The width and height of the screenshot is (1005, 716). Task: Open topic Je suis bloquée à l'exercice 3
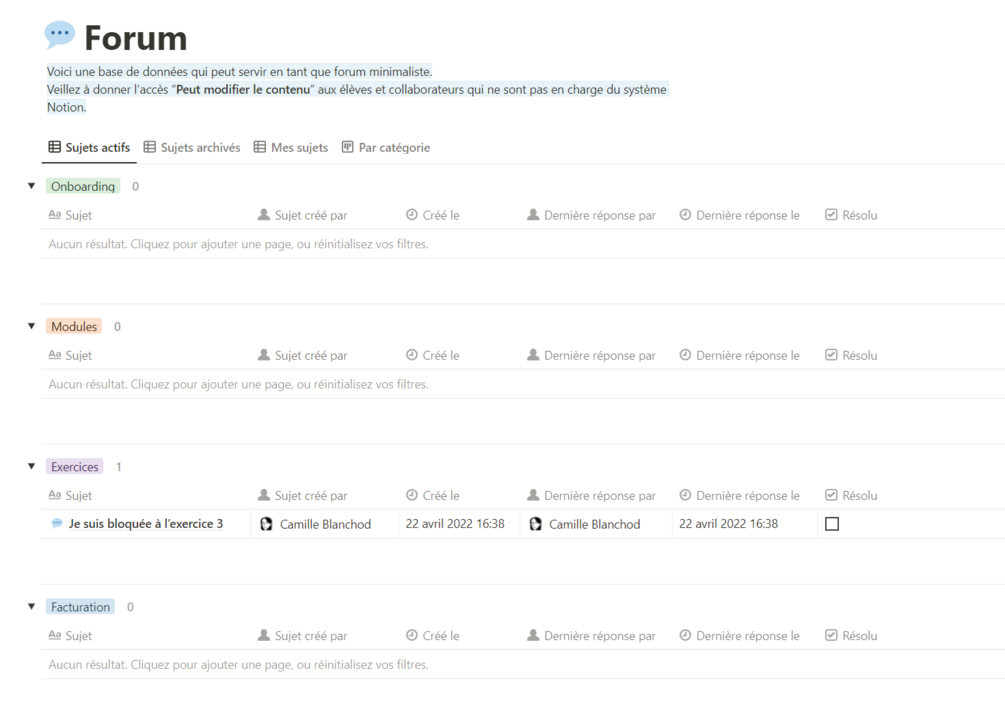pyautogui.click(x=146, y=524)
